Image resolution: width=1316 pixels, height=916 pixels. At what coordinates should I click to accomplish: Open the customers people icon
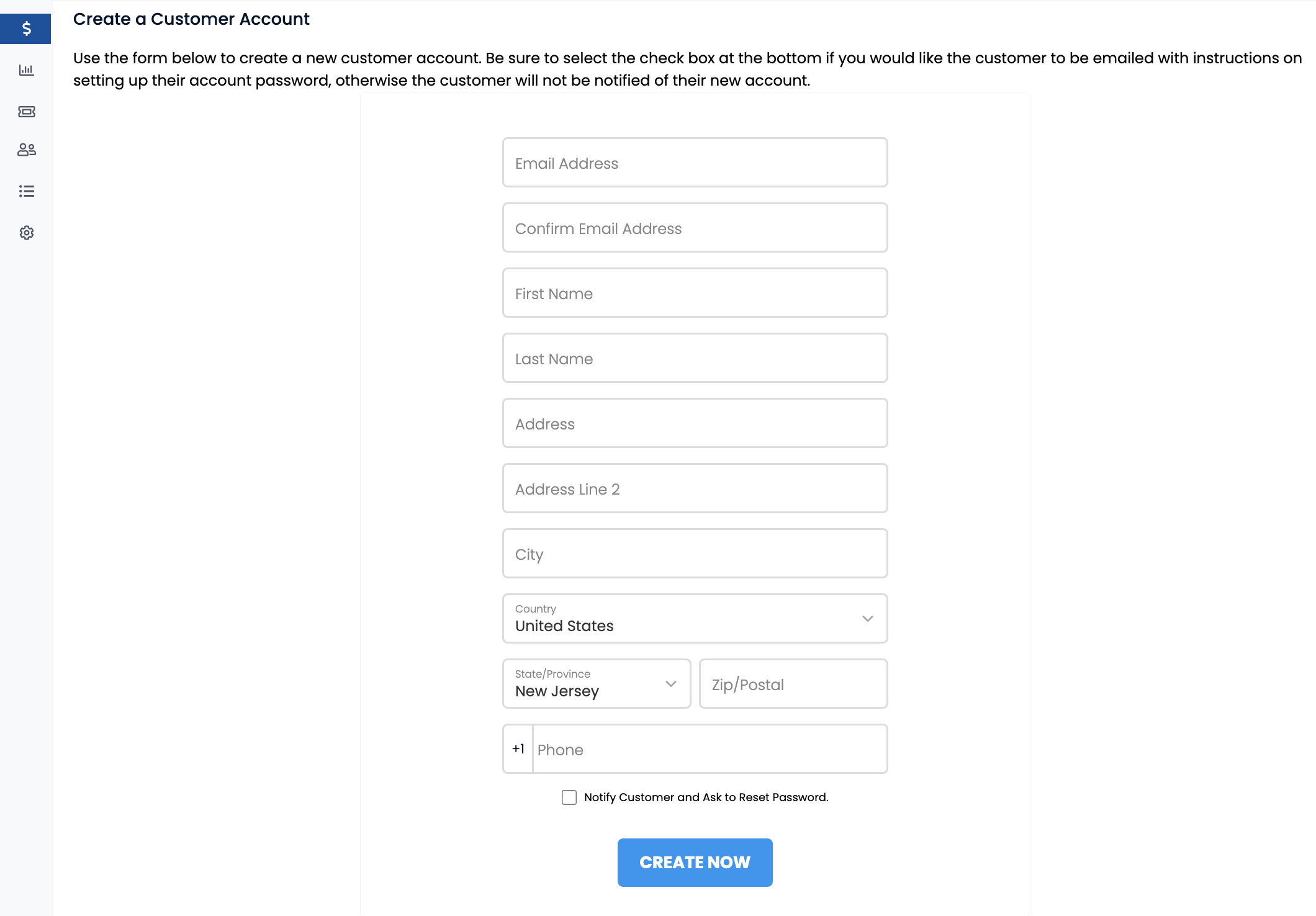26,150
